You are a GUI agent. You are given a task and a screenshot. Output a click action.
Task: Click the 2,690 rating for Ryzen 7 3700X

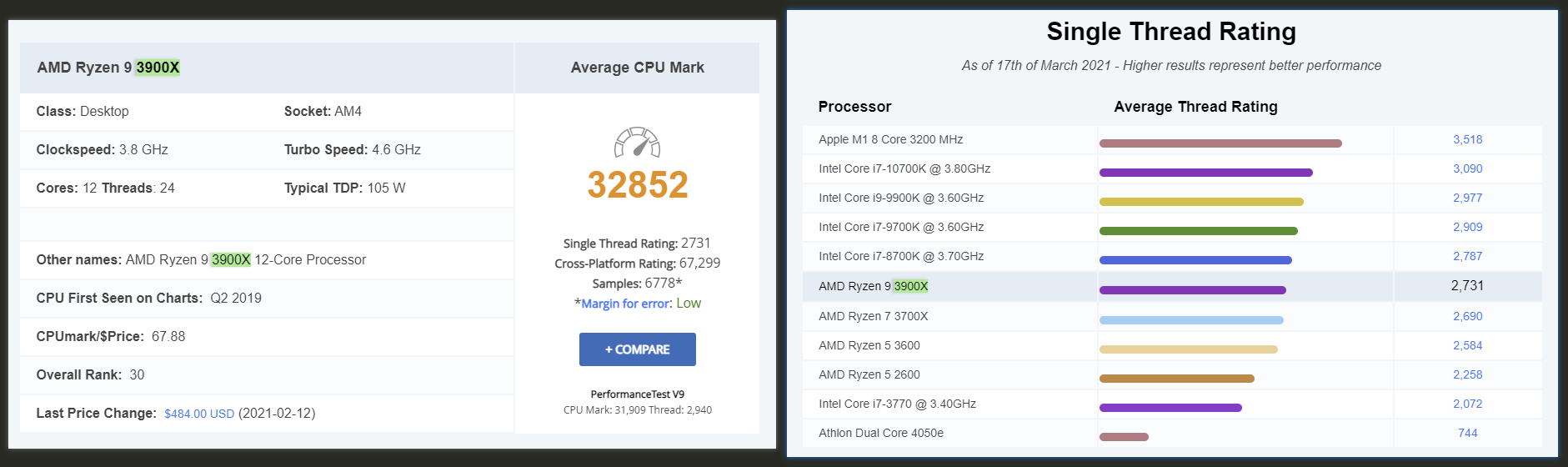1467,316
